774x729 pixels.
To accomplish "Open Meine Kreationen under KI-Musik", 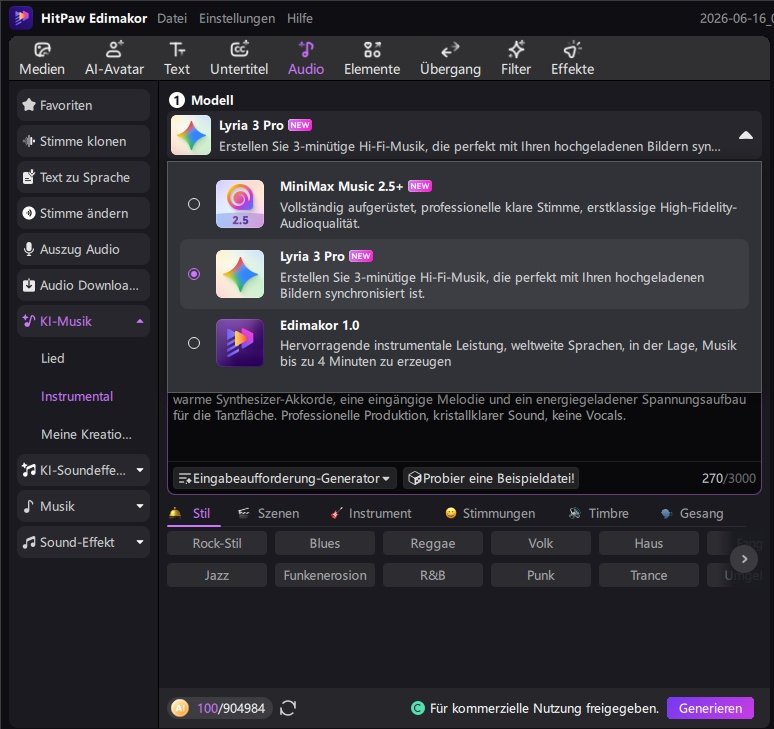I will [86, 434].
